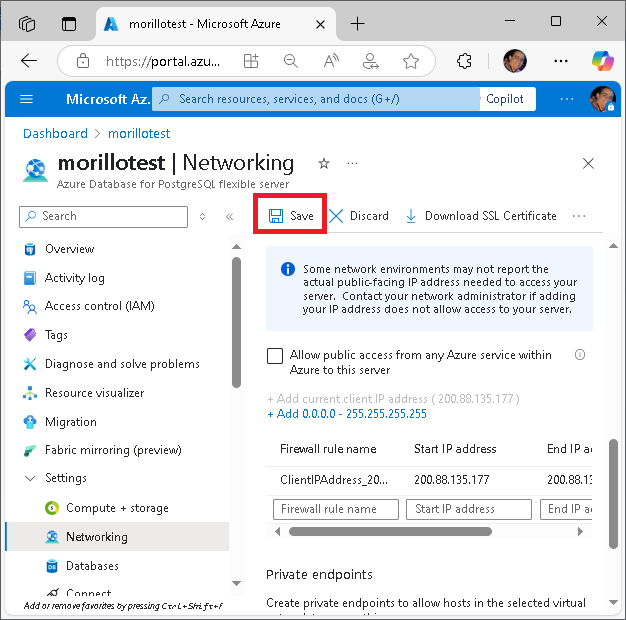Open Activity log
Image resolution: width=626 pixels, height=620 pixels.
tap(75, 277)
